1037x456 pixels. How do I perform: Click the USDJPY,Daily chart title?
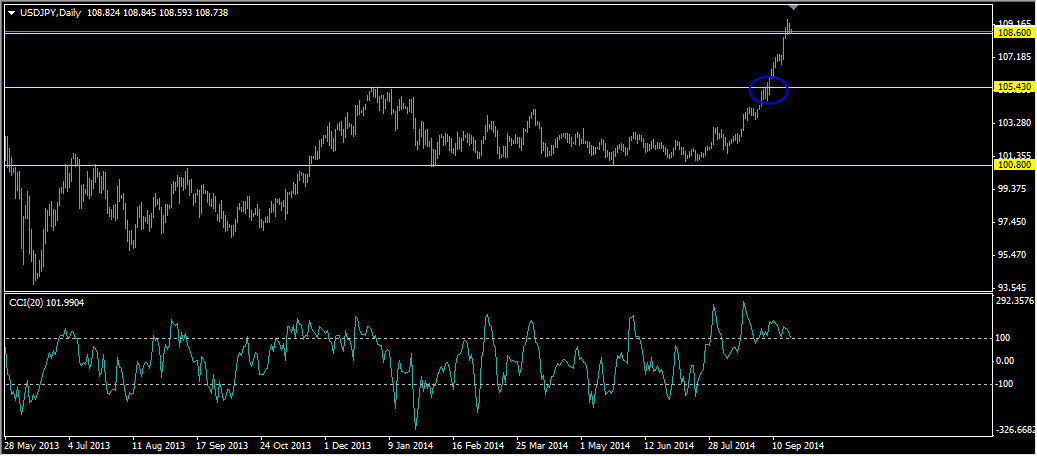50,13
